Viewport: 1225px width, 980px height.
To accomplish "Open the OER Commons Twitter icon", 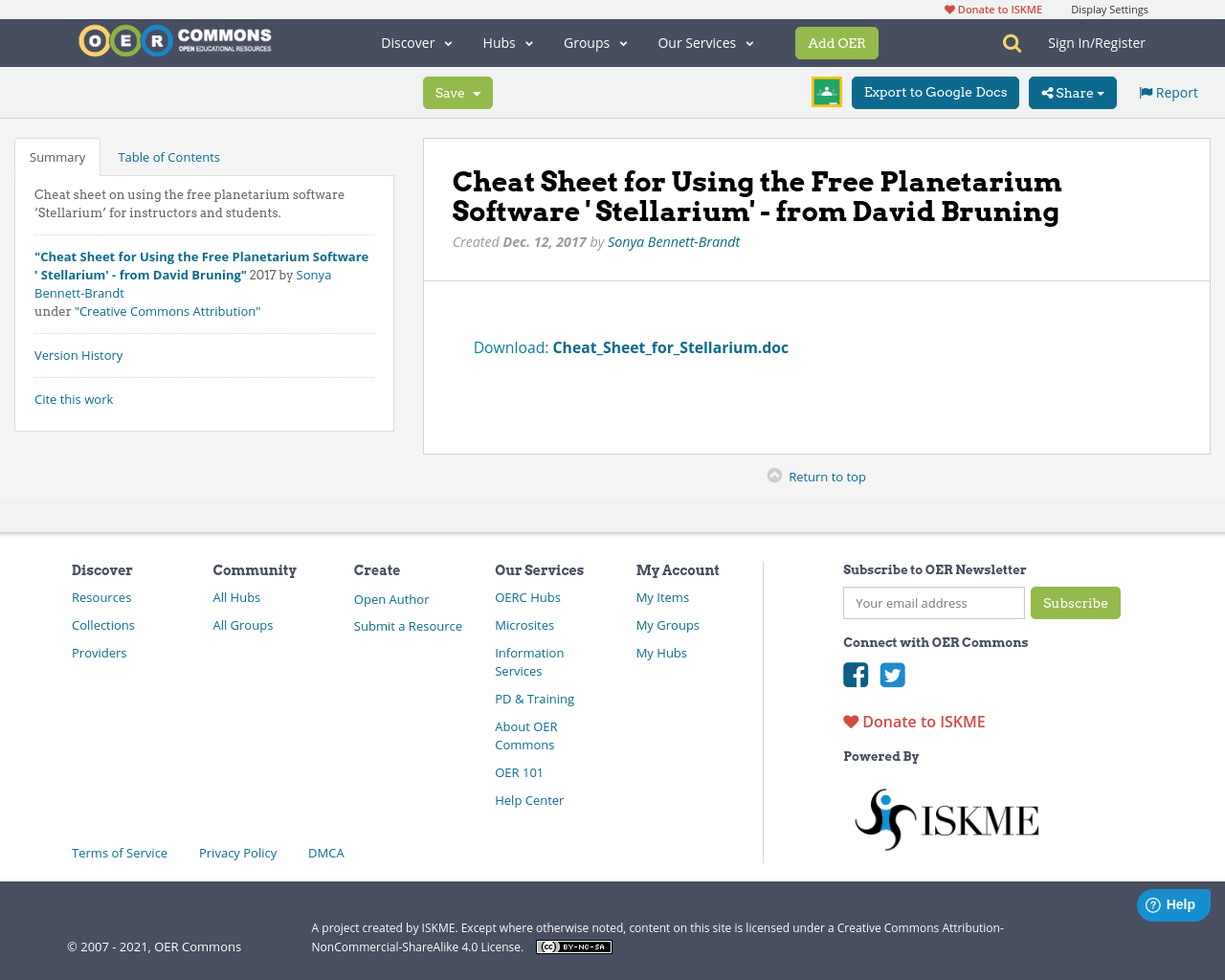I will click(x=892, y=675).
